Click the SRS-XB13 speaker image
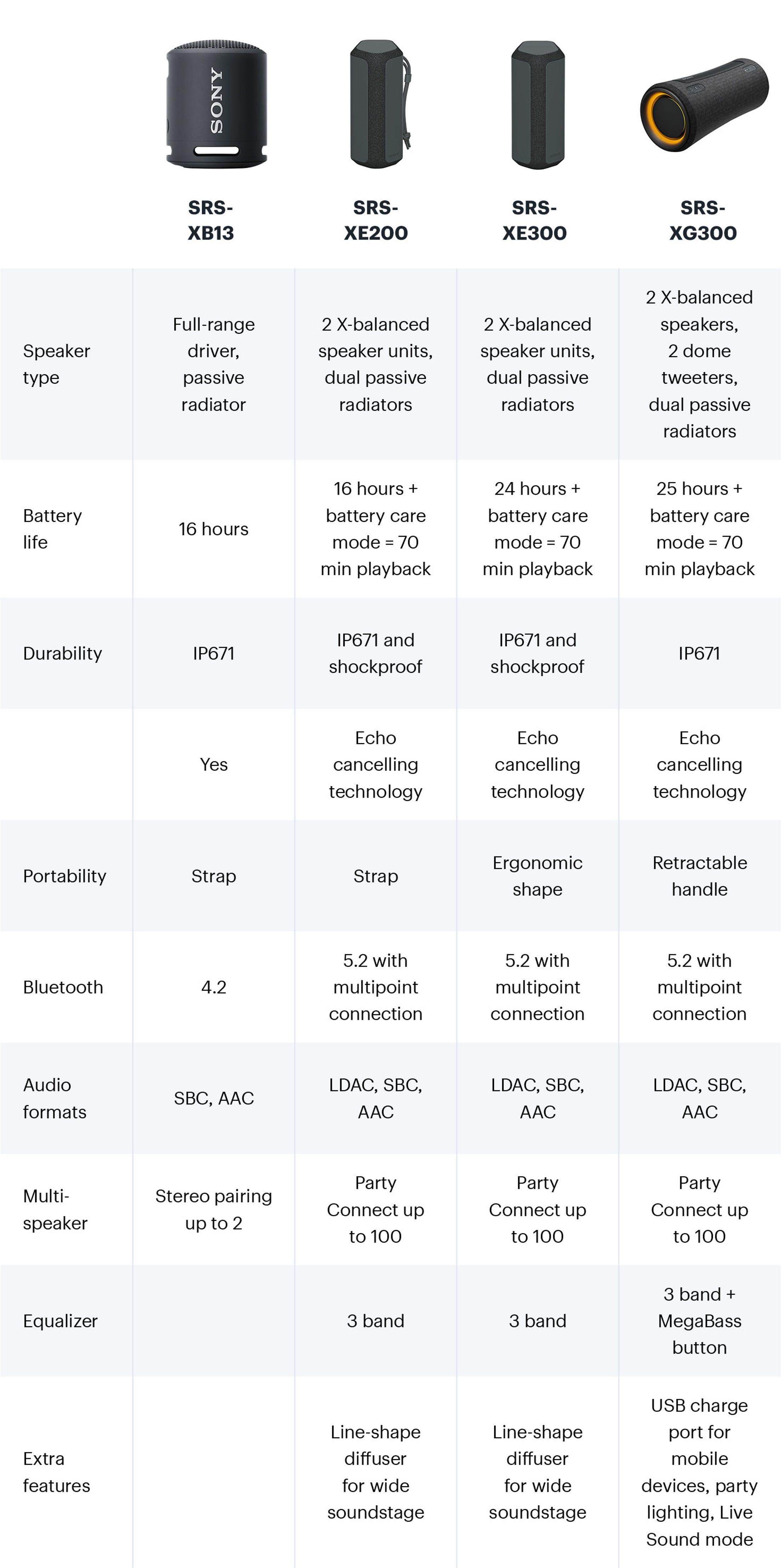The width and height of the screenshot is (781, 1568). coord(216,104)
